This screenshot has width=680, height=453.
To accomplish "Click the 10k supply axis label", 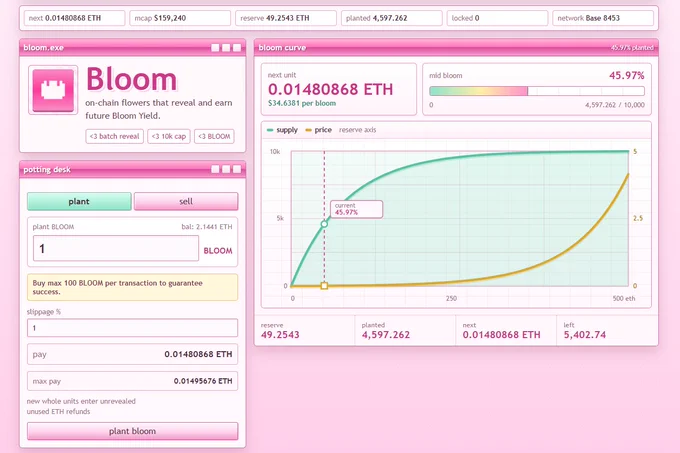I will 275,152.
